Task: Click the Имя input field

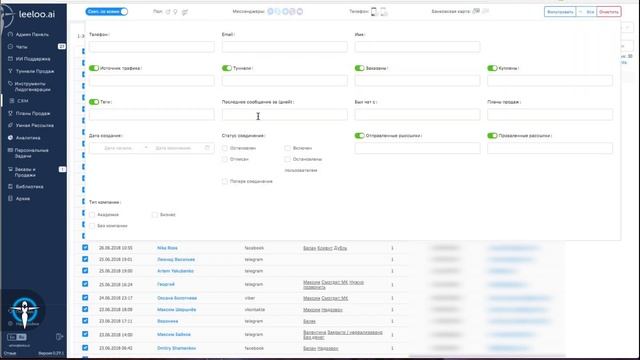Action: click(x=417, y=47)
